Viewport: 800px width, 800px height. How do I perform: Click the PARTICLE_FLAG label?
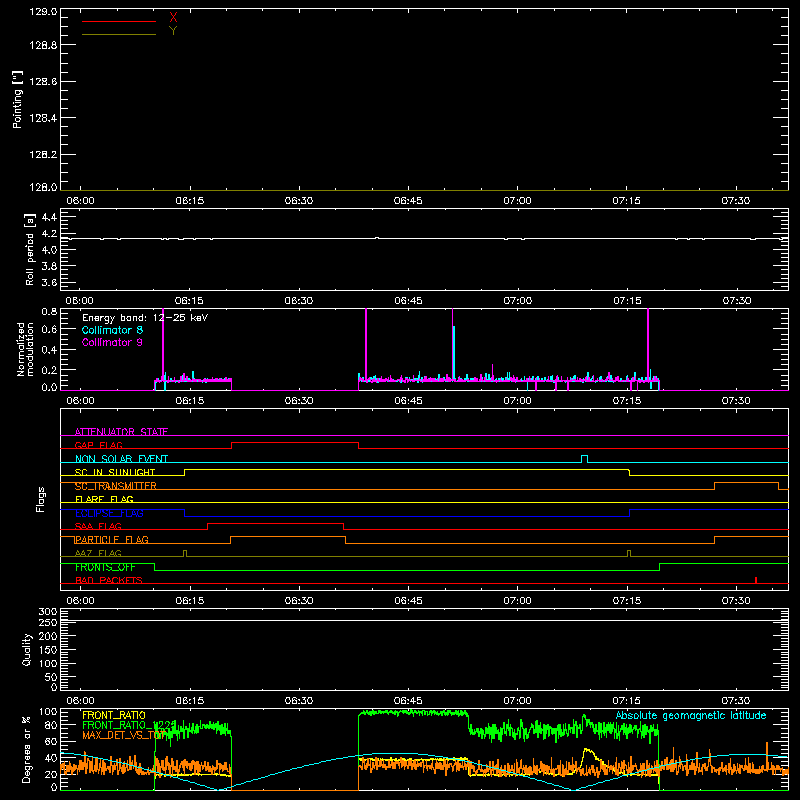[112, 539]
